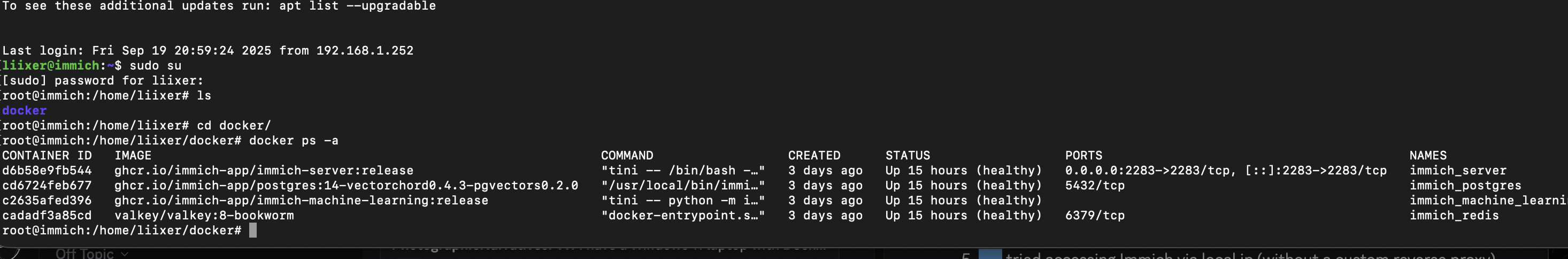Click the Off Topic channel label
Image resolution: width=1568 pixels, height=259 pixels.
coord(84,254)
